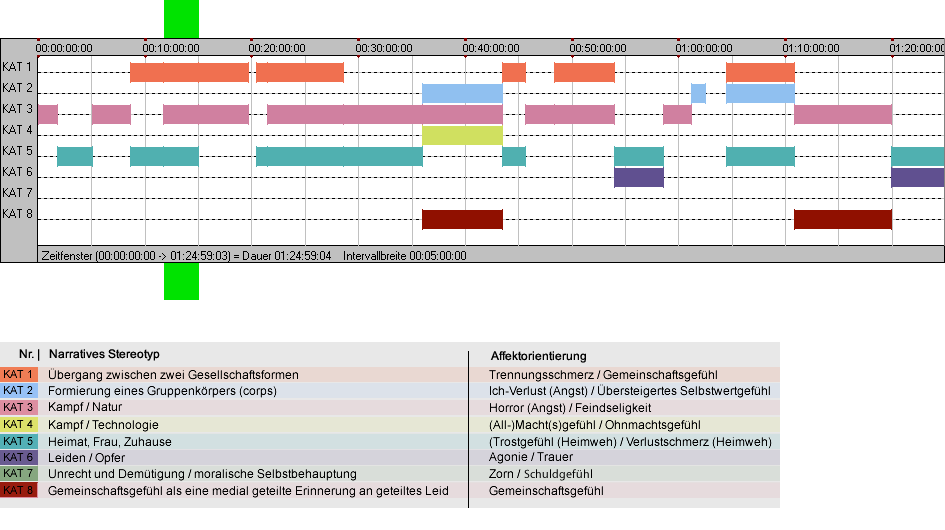
Task: Select light blue KAT 2 segment before 00:40:00:00
Action: pos(462,93)
